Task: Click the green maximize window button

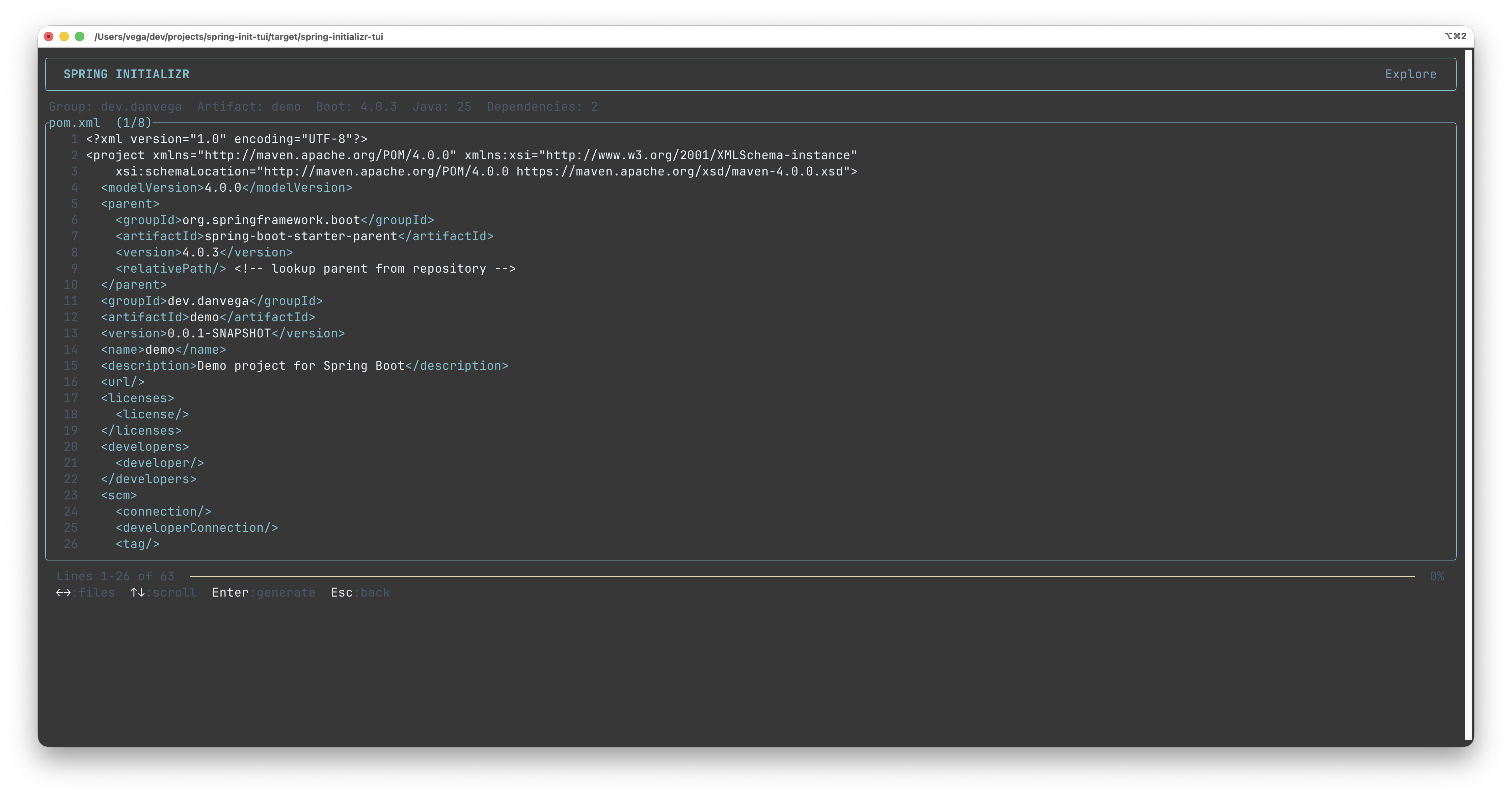Action: click(x=80, y=36)
